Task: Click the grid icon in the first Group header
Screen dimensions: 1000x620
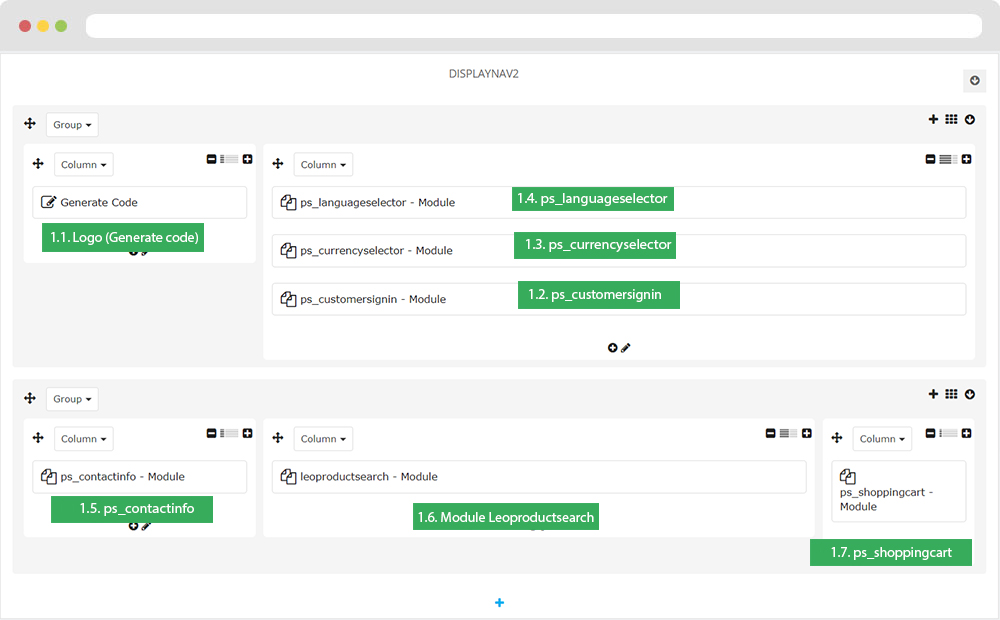Action: (951, 119)
